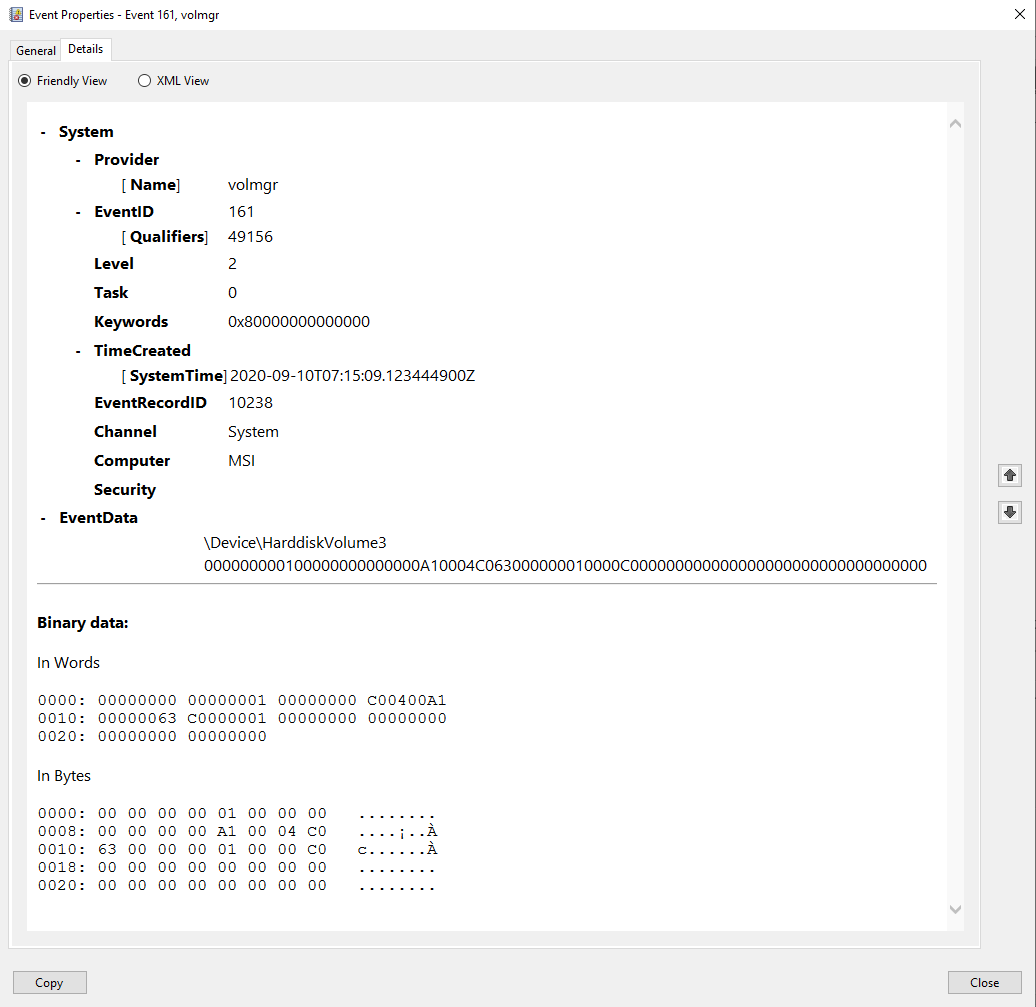Select the Friendly View radio button
Viewport: 1036px width, 1007px height.
(25, 81)
